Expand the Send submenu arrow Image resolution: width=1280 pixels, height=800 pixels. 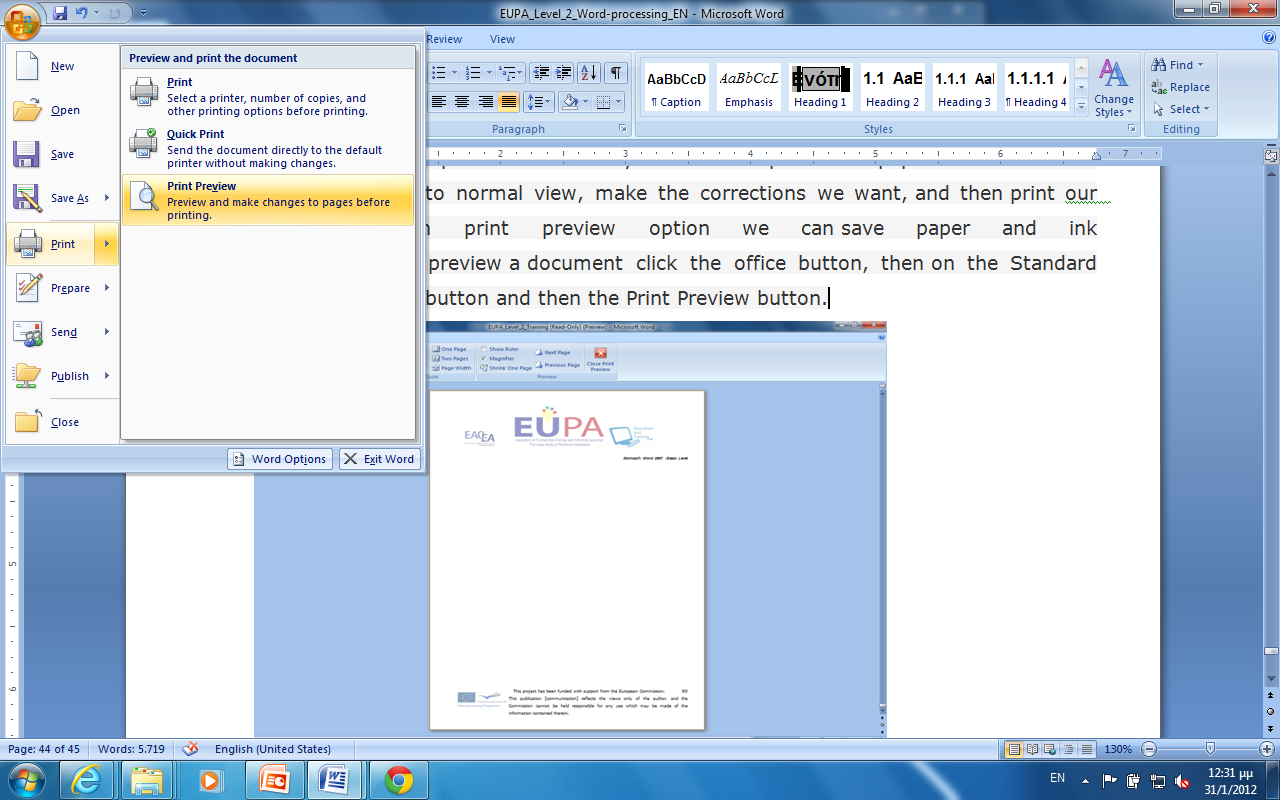tap(107, 332)
